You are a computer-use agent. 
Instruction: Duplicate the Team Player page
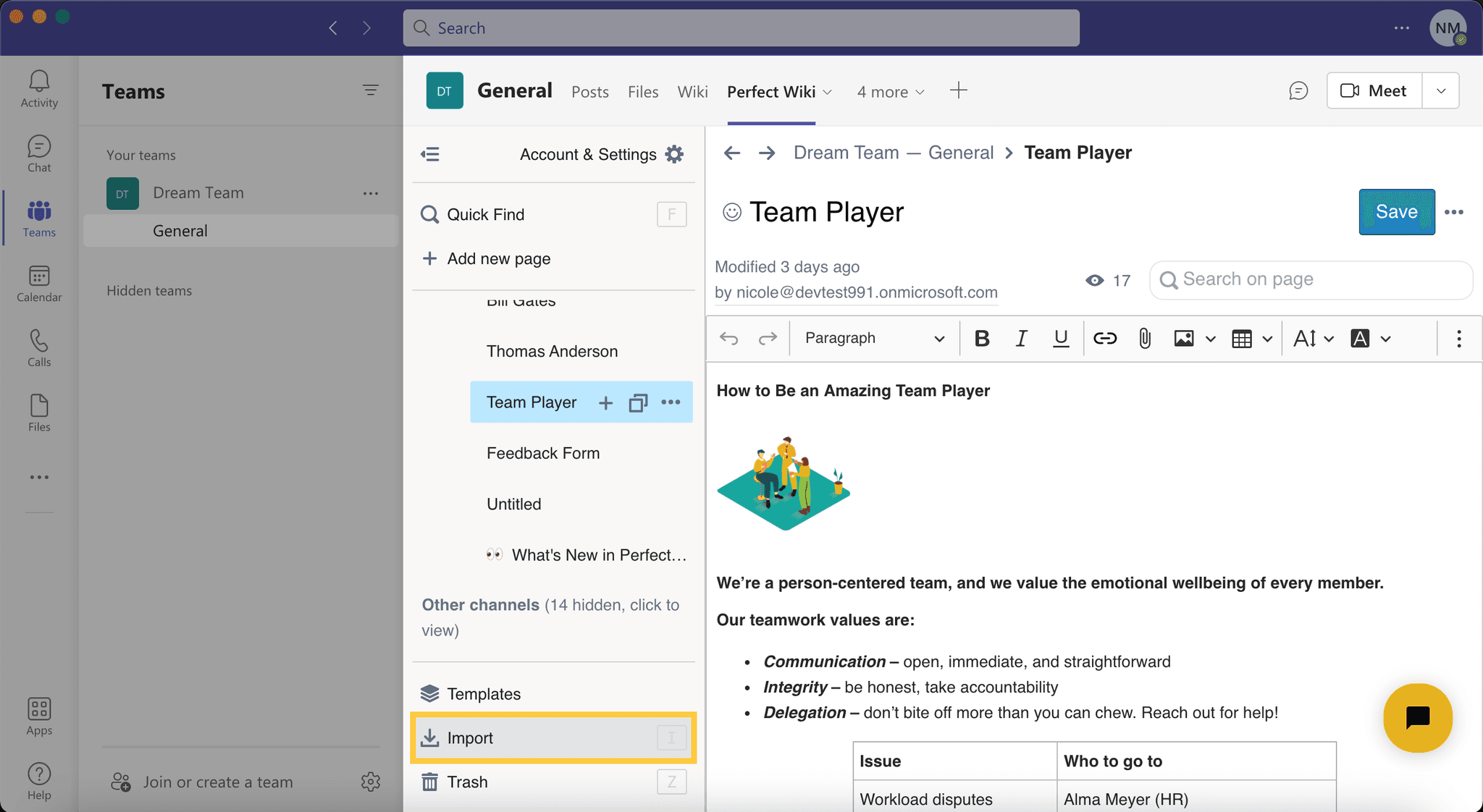pos(638,402)
